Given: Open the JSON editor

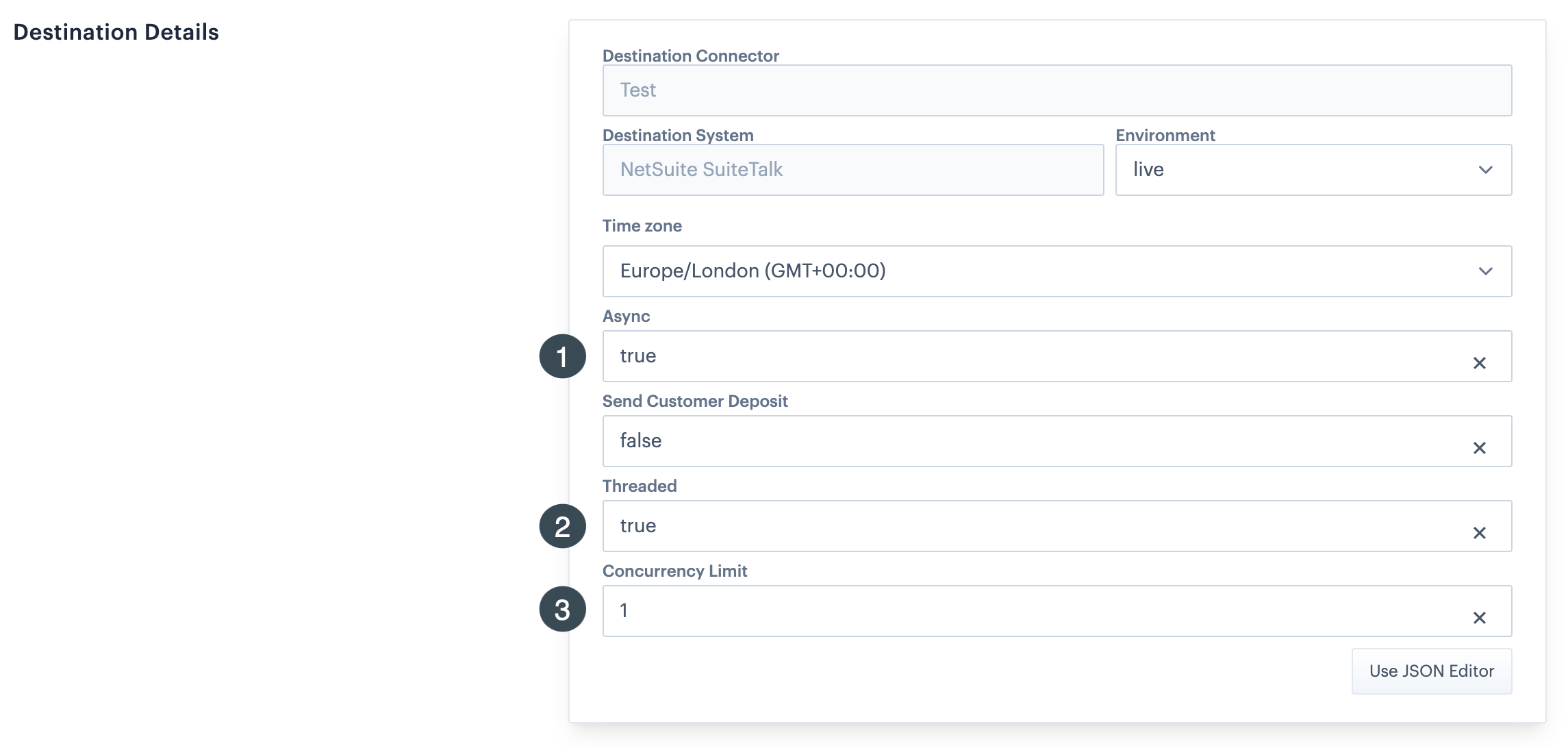Looking at the screenshot, I should (x=1431, y=671).
